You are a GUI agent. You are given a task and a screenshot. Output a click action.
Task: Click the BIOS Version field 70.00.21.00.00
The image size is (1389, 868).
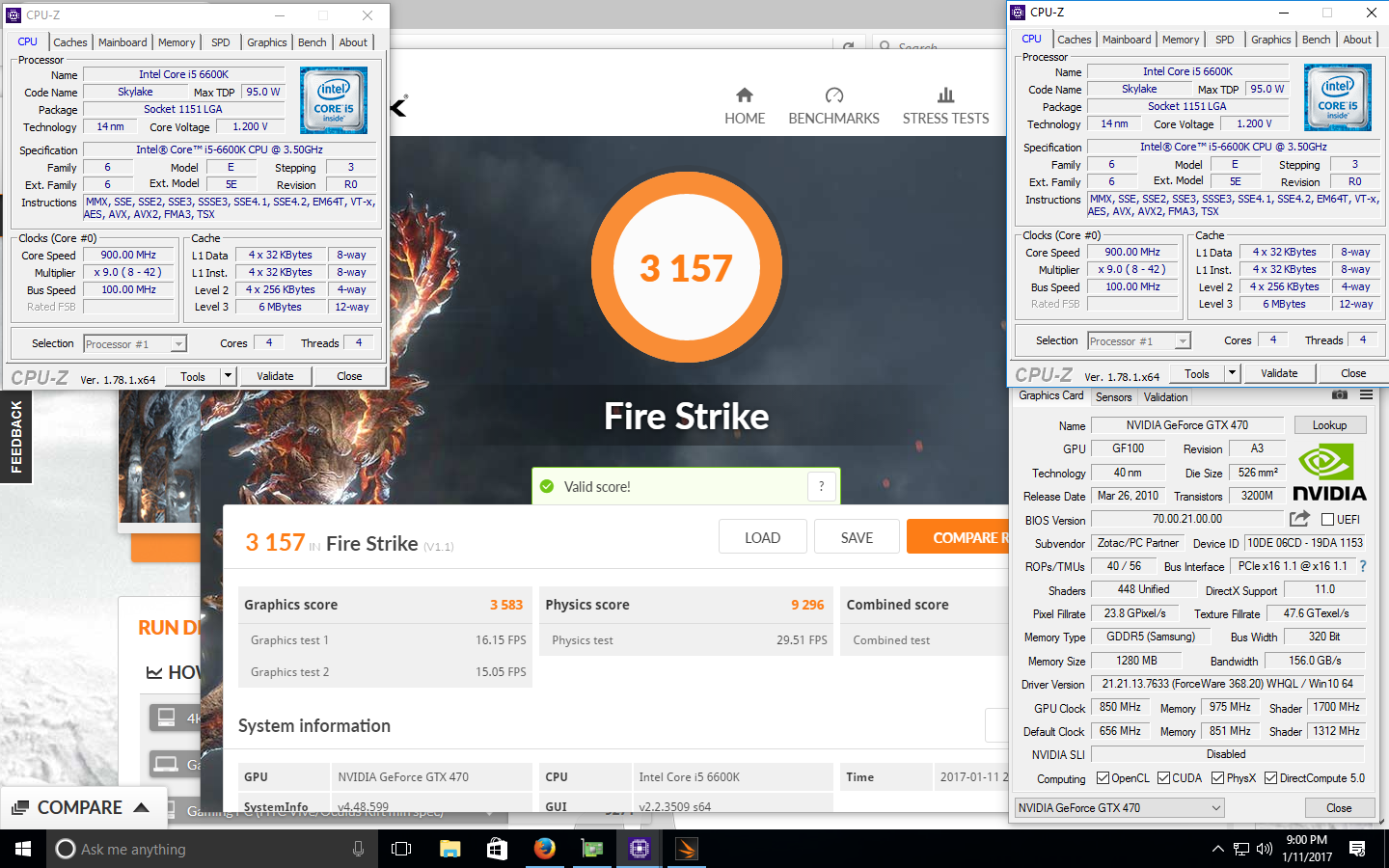1187,519
